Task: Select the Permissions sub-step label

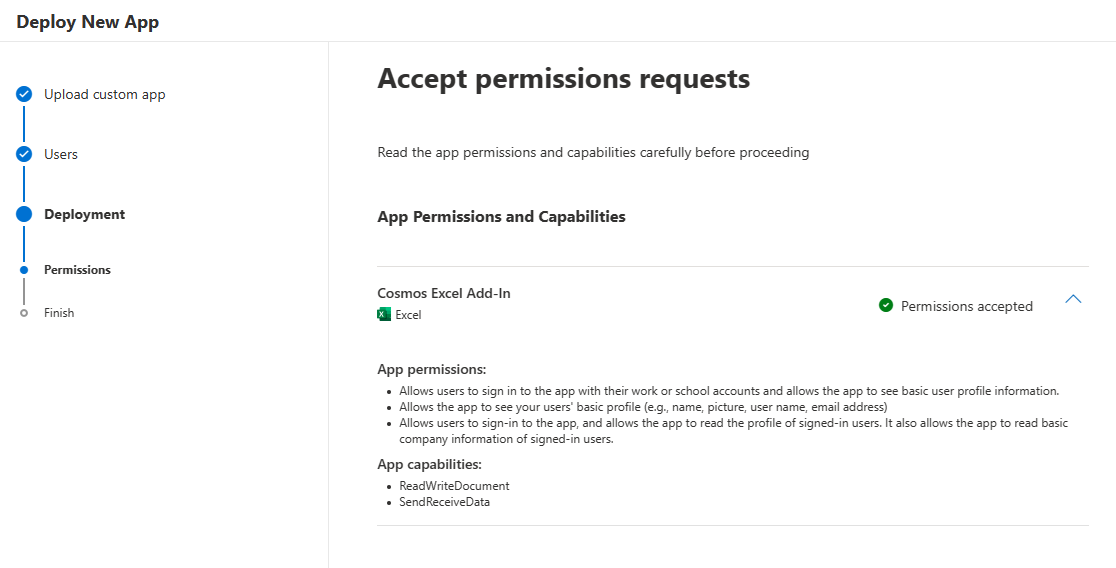Action: (x=78, y=270)
